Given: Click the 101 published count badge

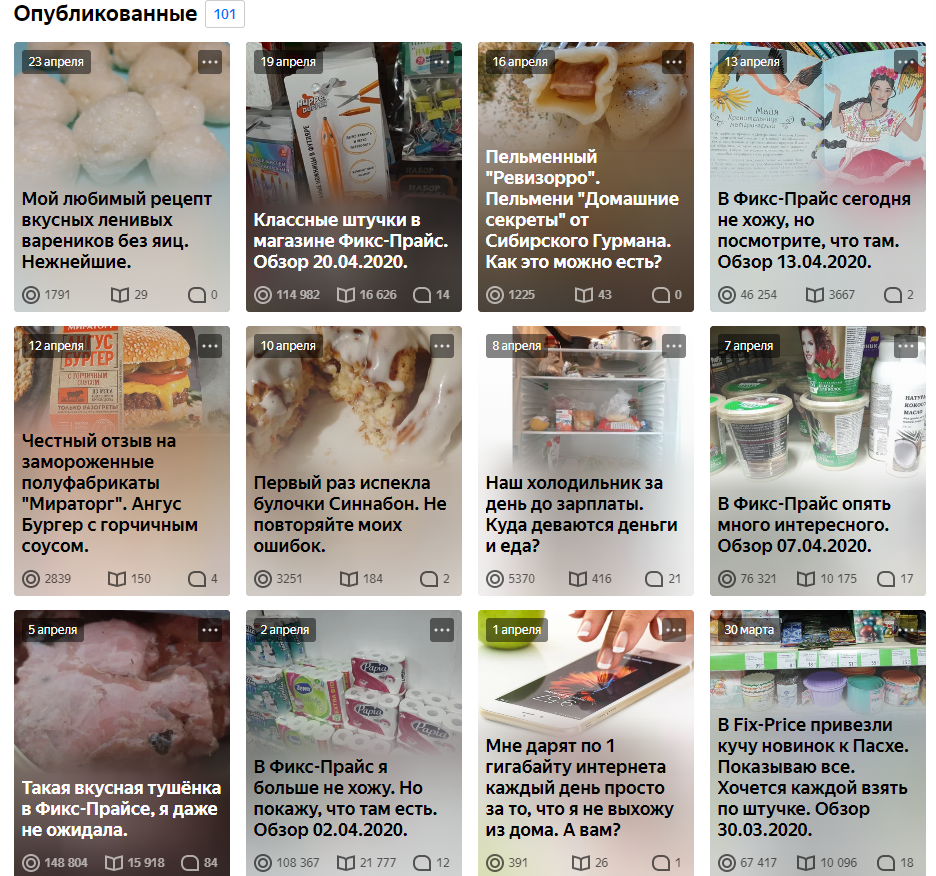Looking at the screenshot, I should click(x=225, y=14).
